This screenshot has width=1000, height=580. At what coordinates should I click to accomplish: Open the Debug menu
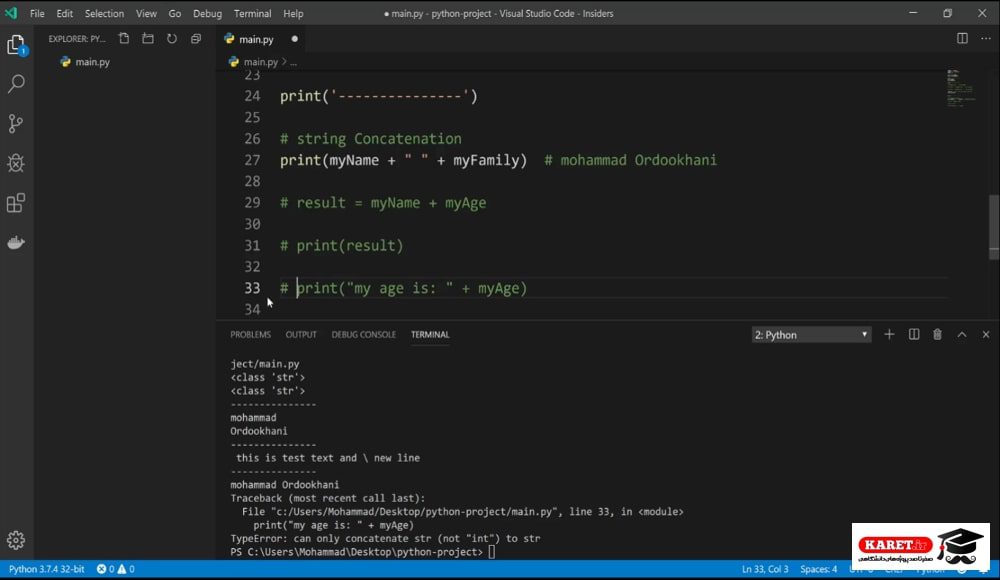[x=207, y=13]
